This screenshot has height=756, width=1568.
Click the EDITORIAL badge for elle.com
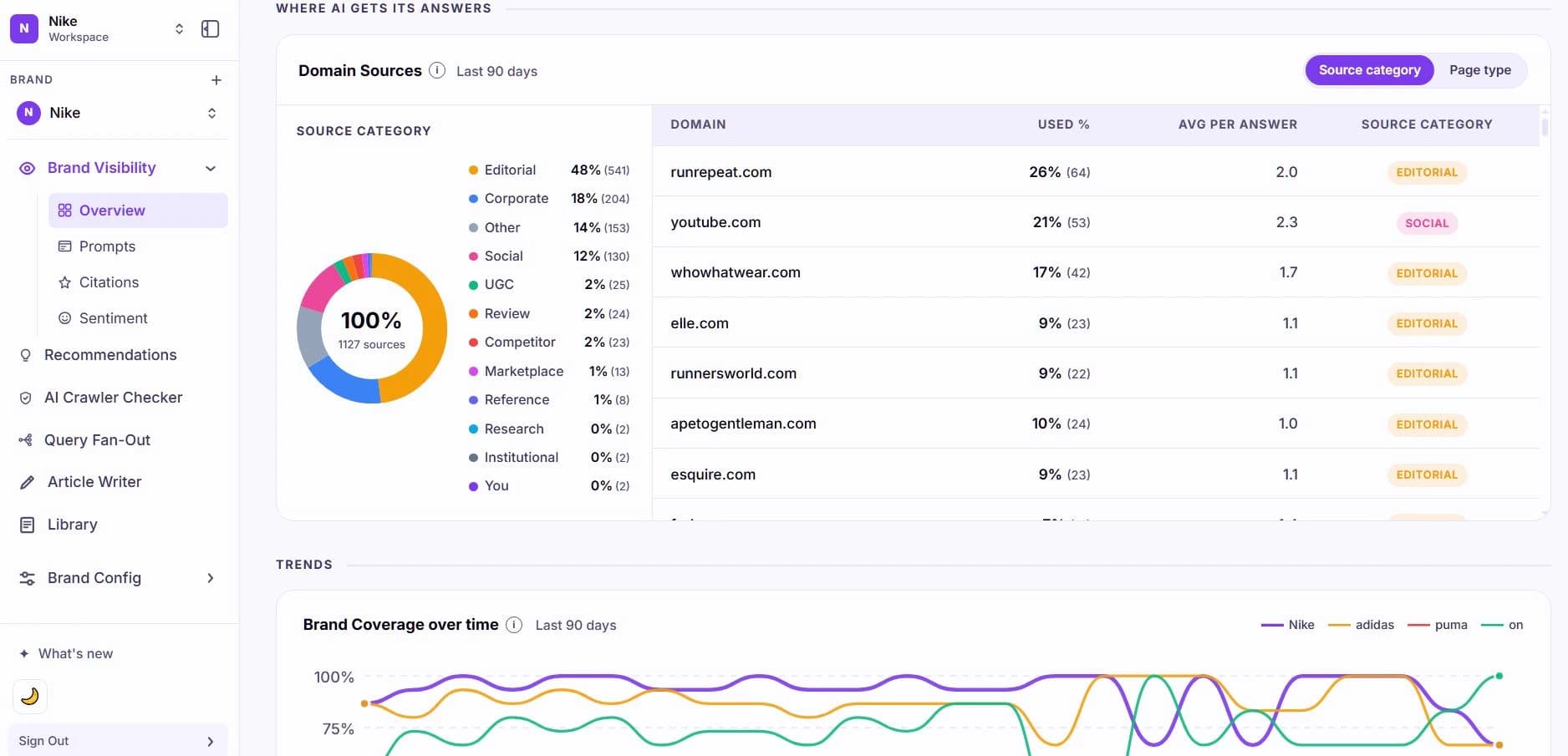1427,323
